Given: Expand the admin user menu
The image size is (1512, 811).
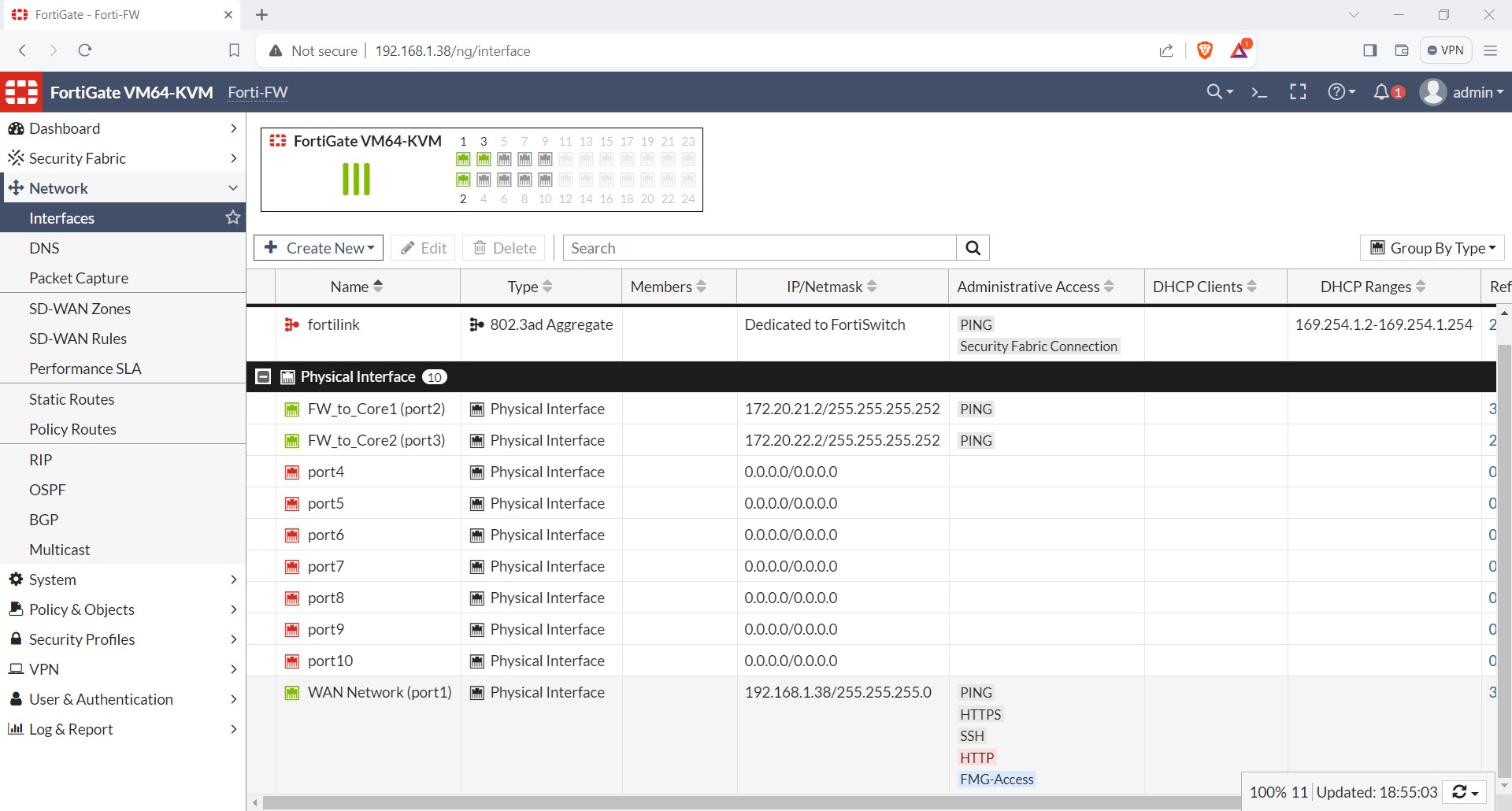Looking at the screenshot, I should (1462, 92).
